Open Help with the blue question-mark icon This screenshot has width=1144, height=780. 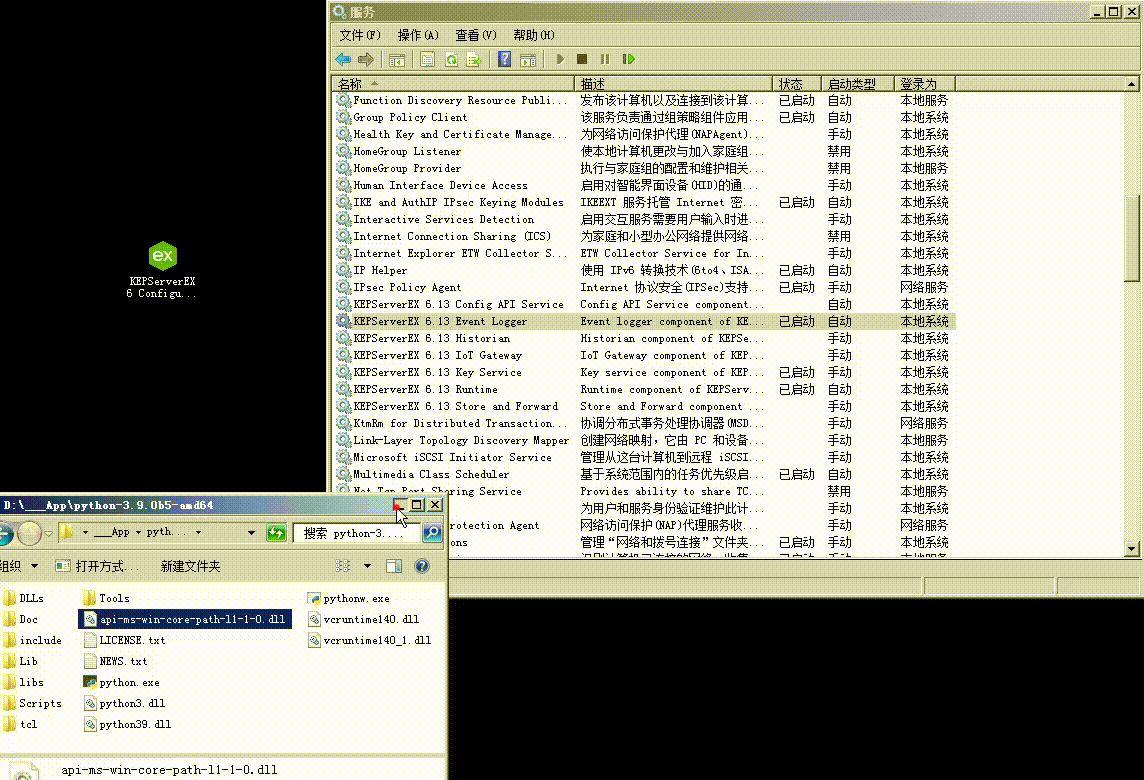click(x=504, y=59)
